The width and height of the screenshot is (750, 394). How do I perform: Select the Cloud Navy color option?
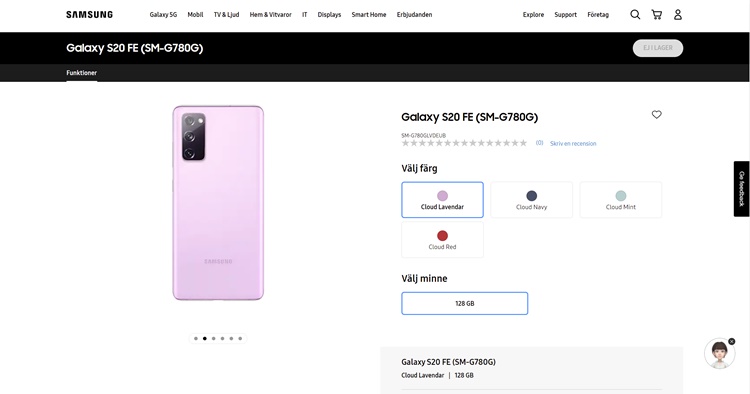pyautogui.click(x=531, y=200)
